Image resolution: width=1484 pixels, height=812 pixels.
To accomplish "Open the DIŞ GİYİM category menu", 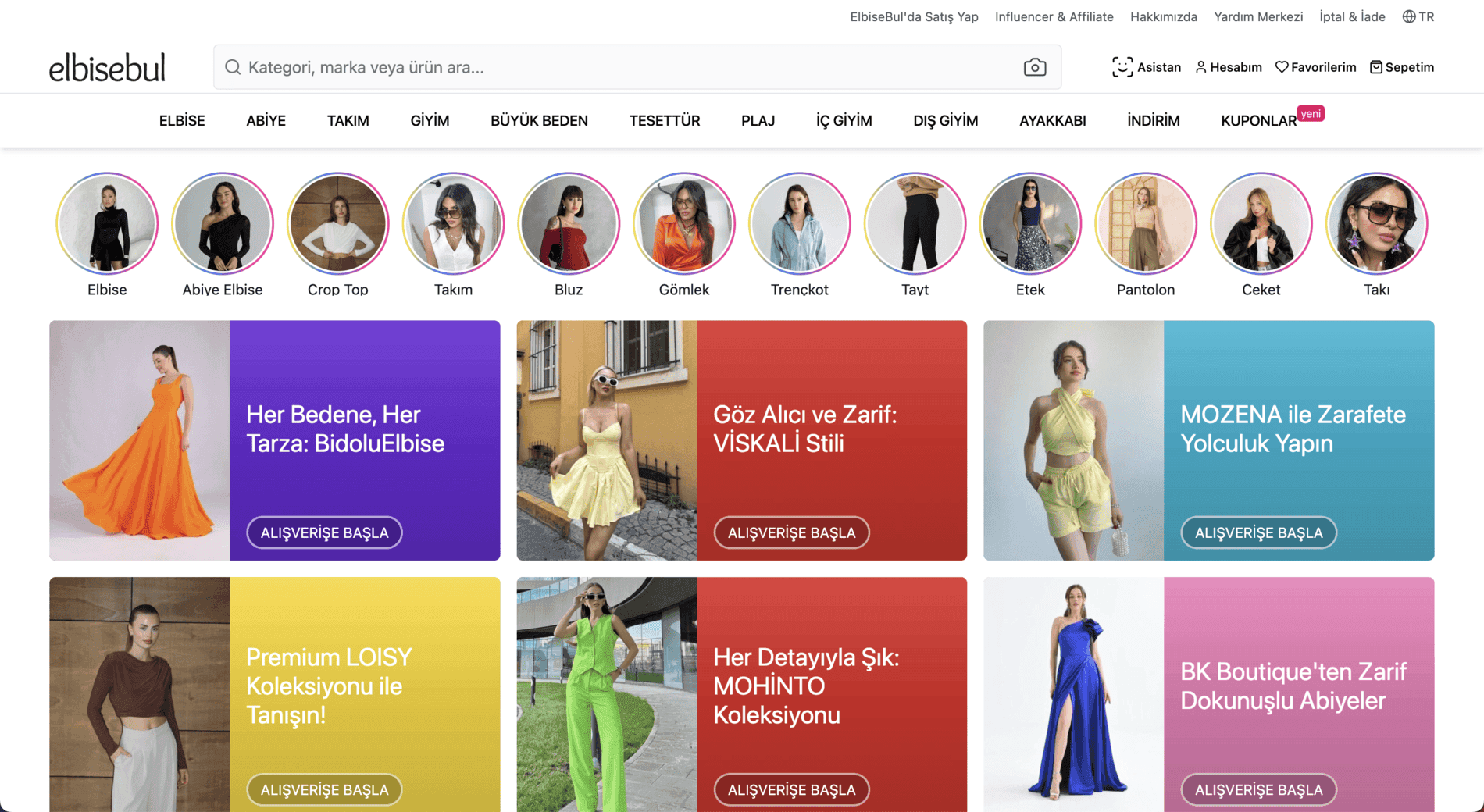I will click(946, 121).
